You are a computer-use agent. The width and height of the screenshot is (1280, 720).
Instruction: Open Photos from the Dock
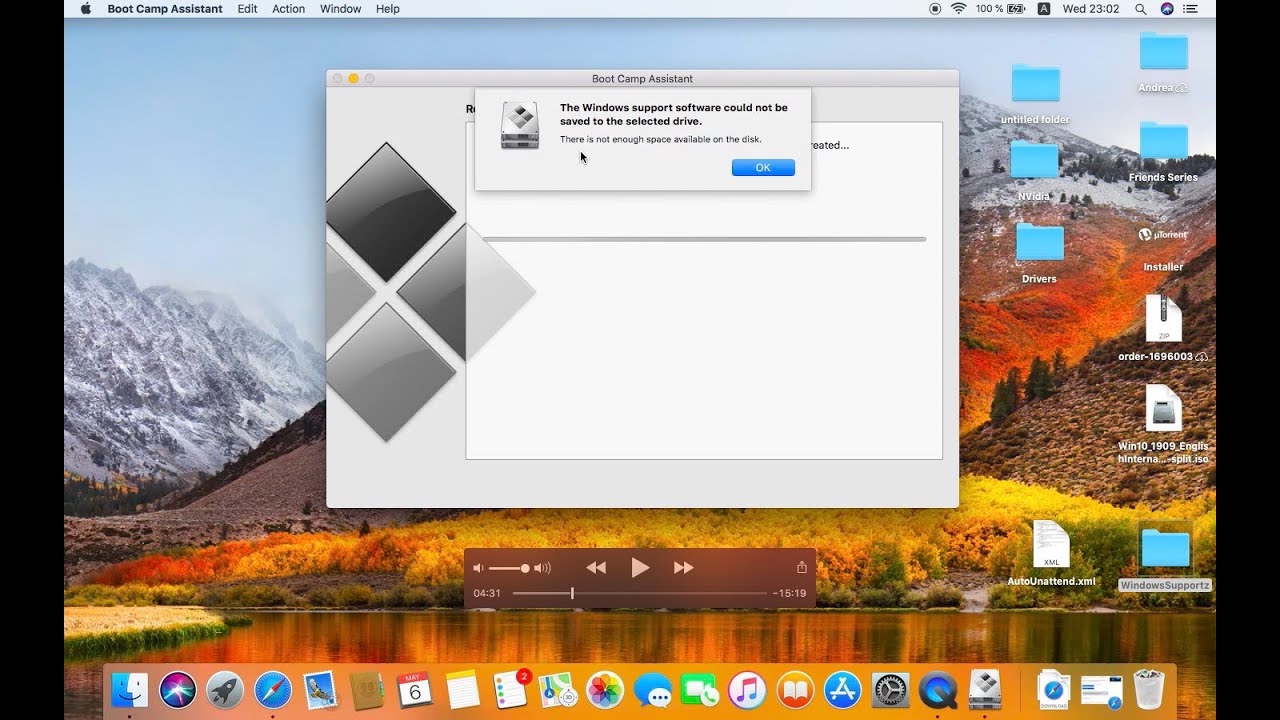pos(605,690)
